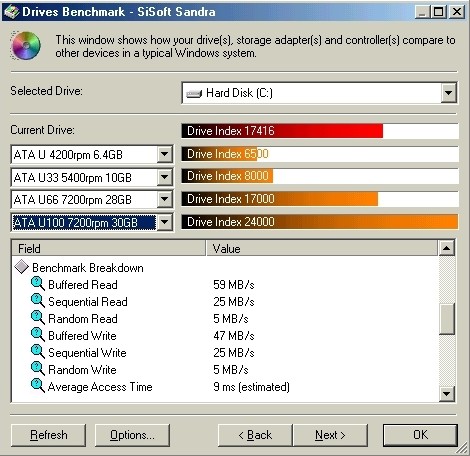Click the results list scroll down arrow
Viewport: 470px width, 456px height.
click(446, 394)
